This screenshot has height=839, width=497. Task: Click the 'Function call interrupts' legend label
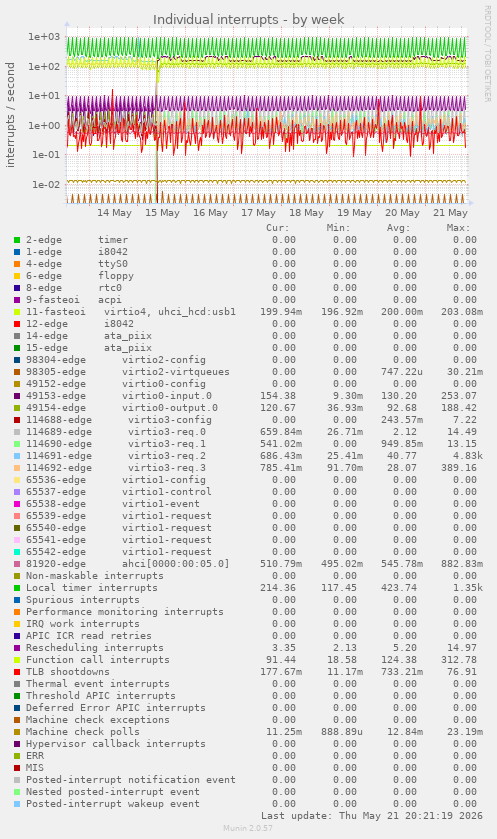click(x=98, y=660)
